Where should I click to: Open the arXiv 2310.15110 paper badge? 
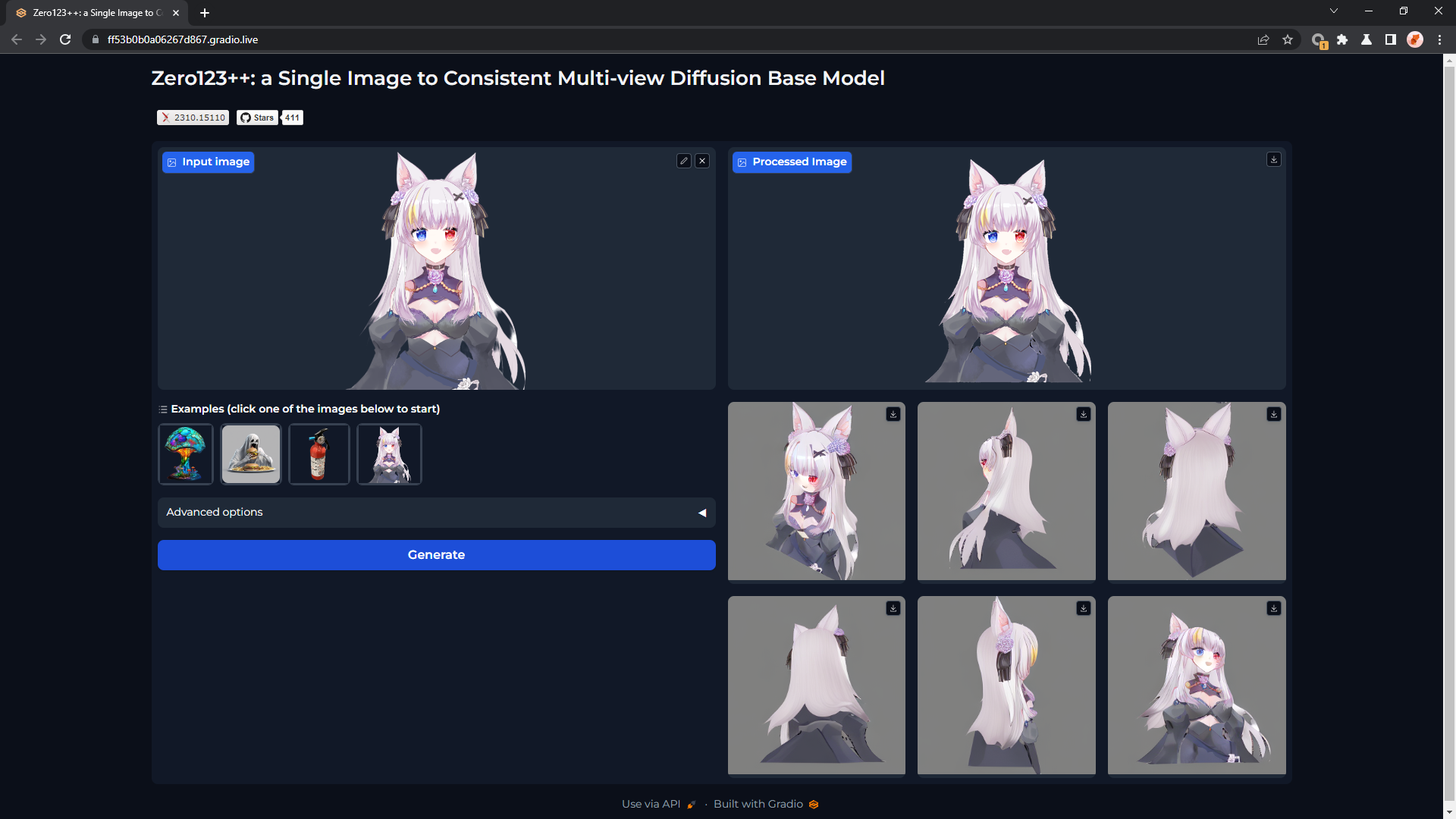coord(193,118)
